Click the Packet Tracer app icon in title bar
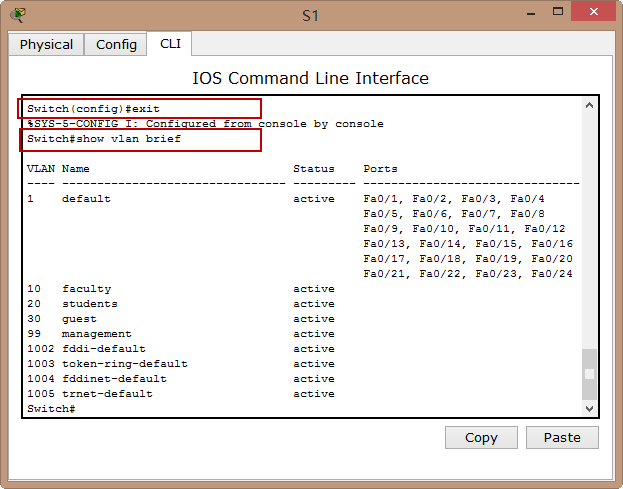 click(18, 15)
